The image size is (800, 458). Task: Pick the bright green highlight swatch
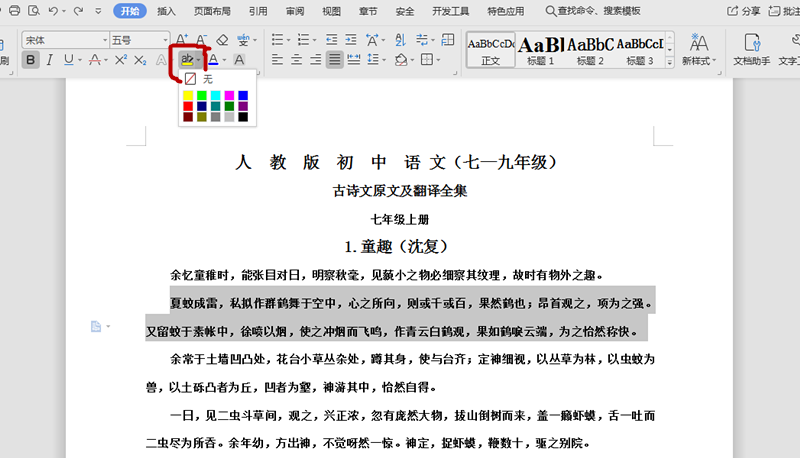click(x=202, y=95)
